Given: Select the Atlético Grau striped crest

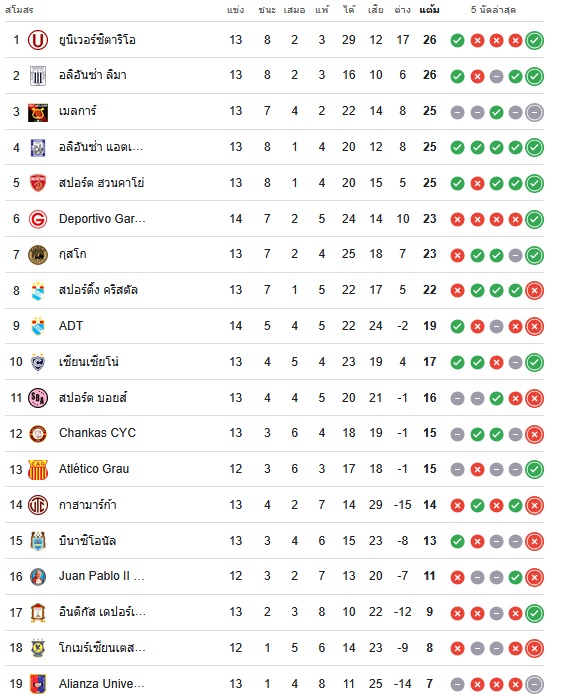Looking at the screenshot, I should (38, 469).
